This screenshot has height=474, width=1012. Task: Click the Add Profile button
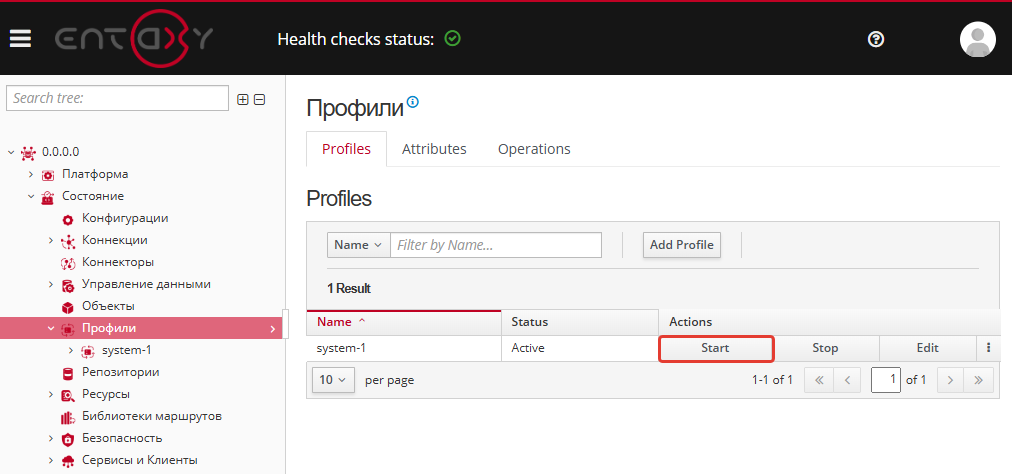(682, 245)
